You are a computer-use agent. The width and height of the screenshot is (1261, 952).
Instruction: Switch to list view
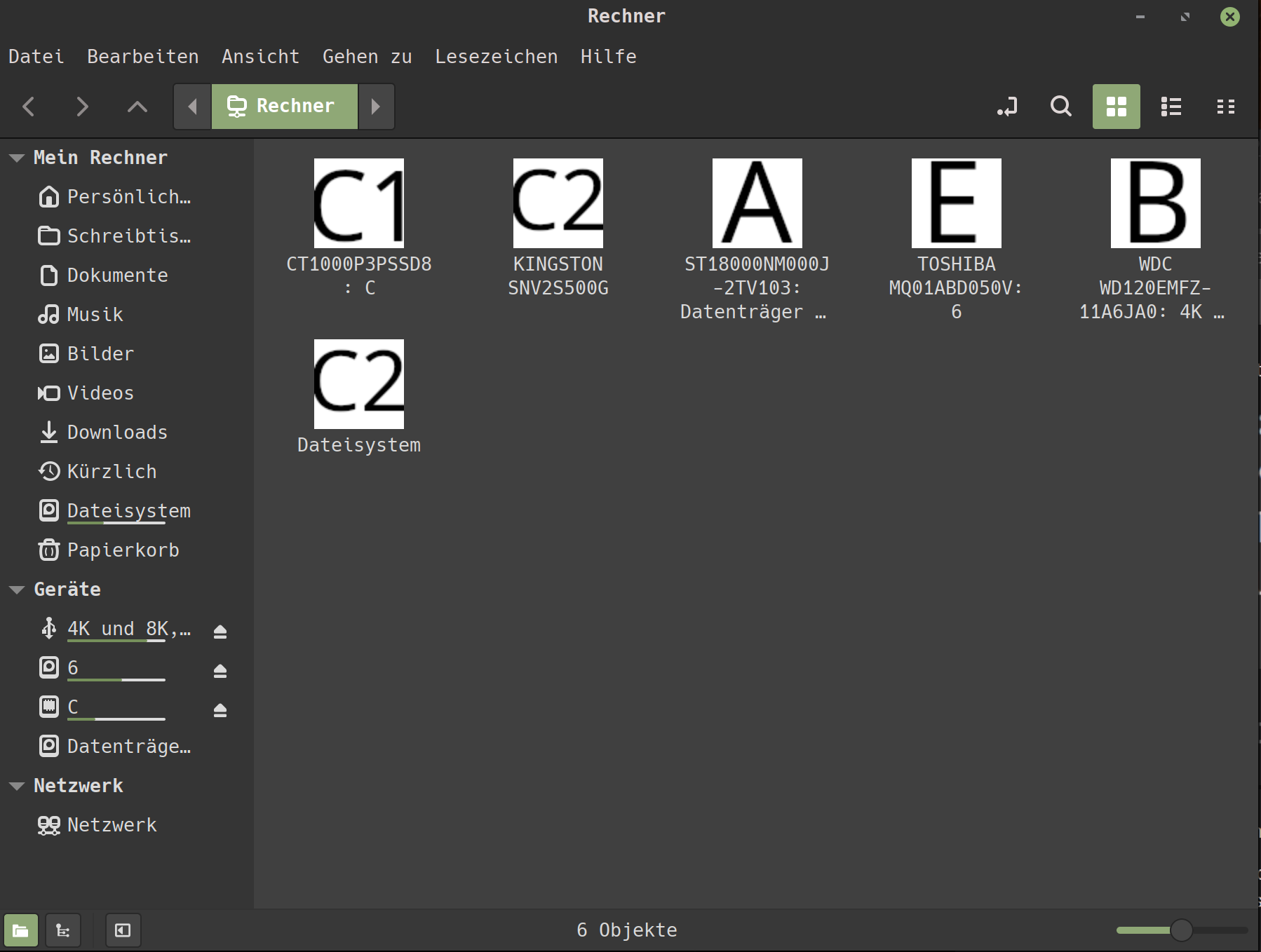pyautogui.click(x=1171, y=107)
